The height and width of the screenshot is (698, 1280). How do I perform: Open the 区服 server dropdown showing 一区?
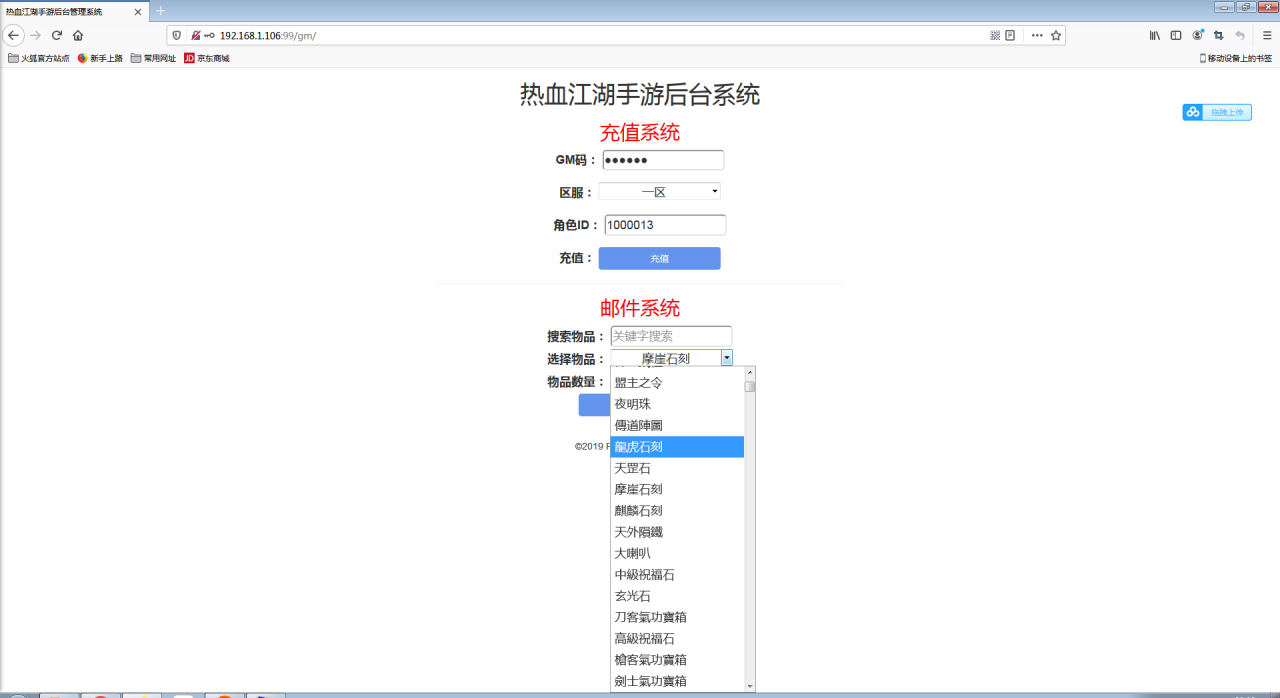(x=659, y=191)
